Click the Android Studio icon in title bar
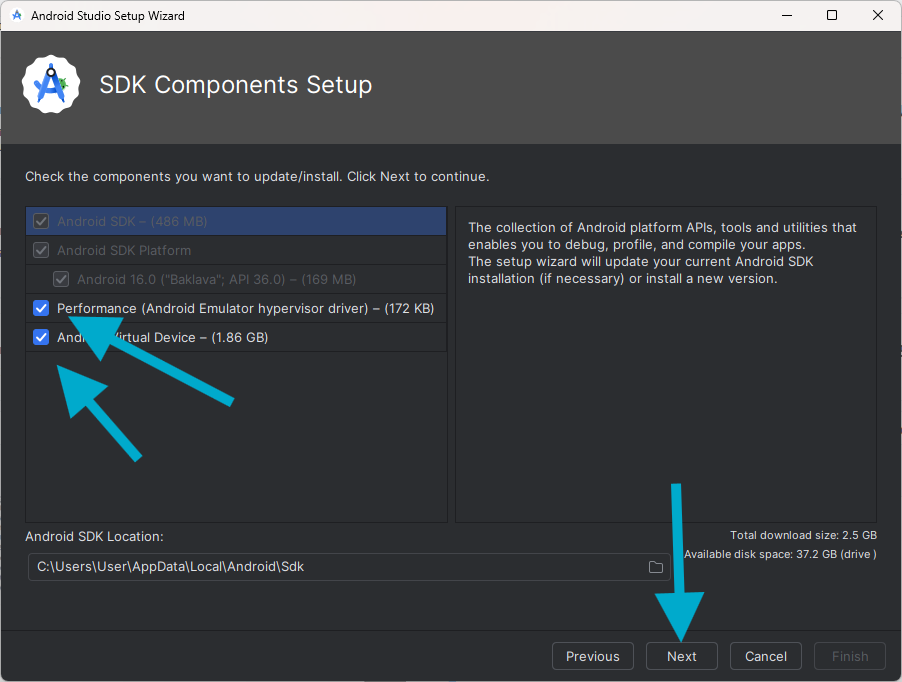Screen dimensions: 902x682 coord(17,16)
